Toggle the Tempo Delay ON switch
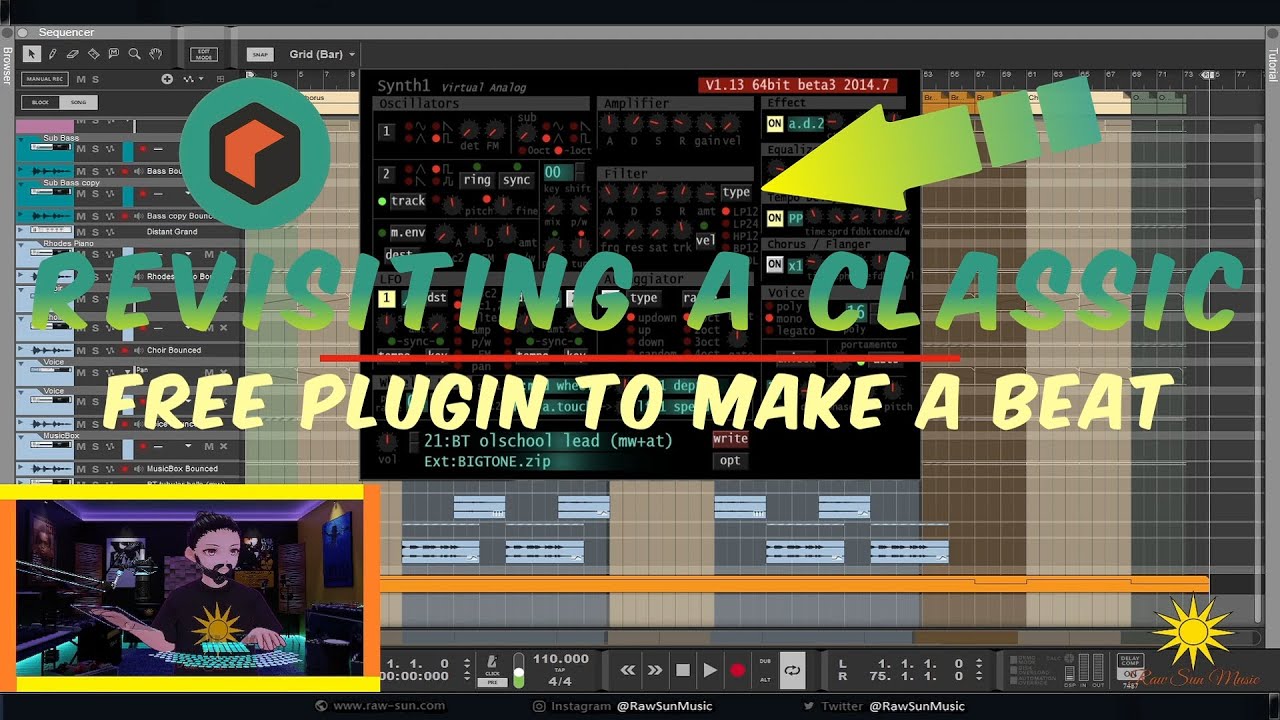 tap(774, 218)
